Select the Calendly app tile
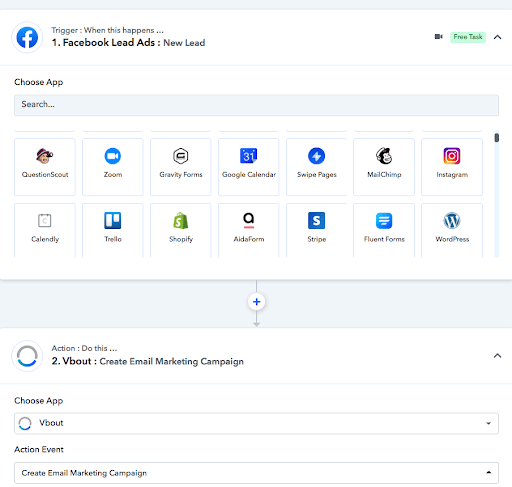512x487 pixels. pyautogui.click(x=45, y=230)
